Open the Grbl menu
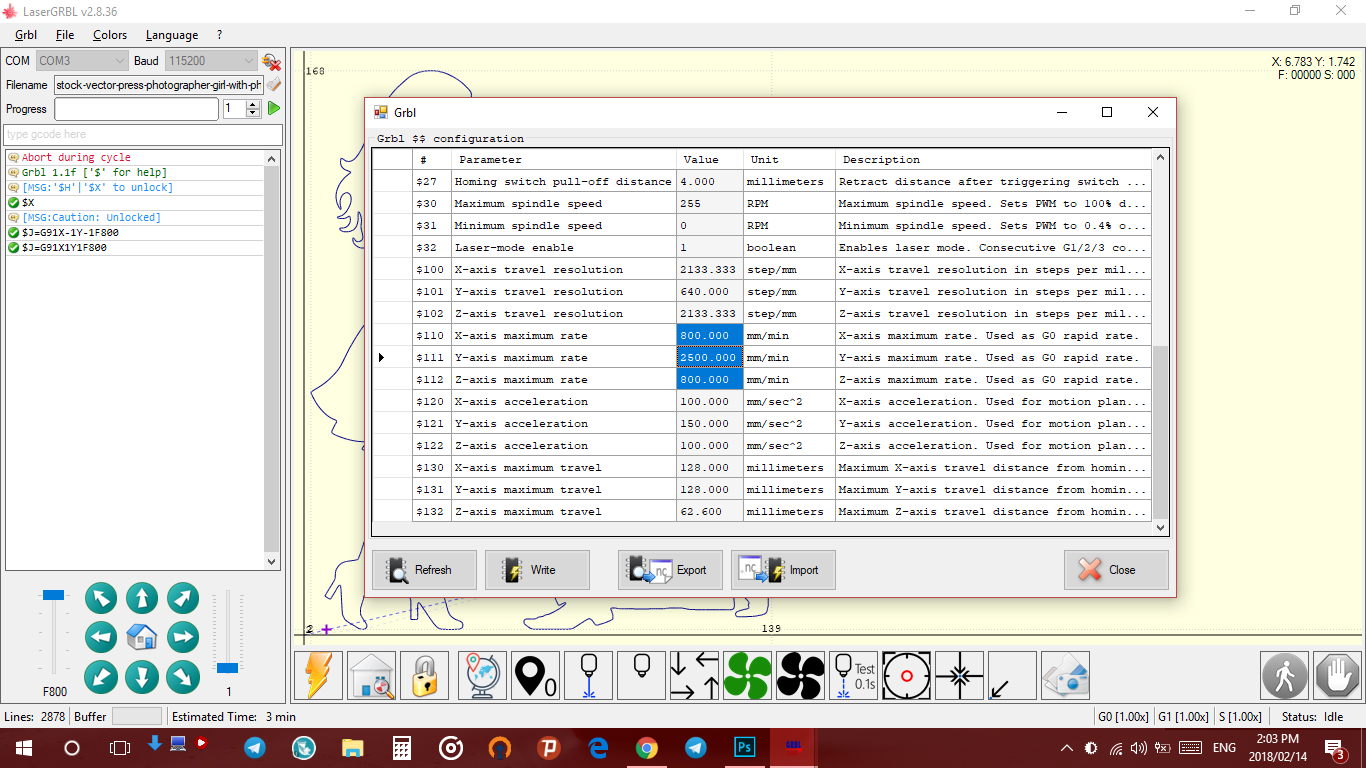Screen dimensions: 1366x768 click(26, 35)
